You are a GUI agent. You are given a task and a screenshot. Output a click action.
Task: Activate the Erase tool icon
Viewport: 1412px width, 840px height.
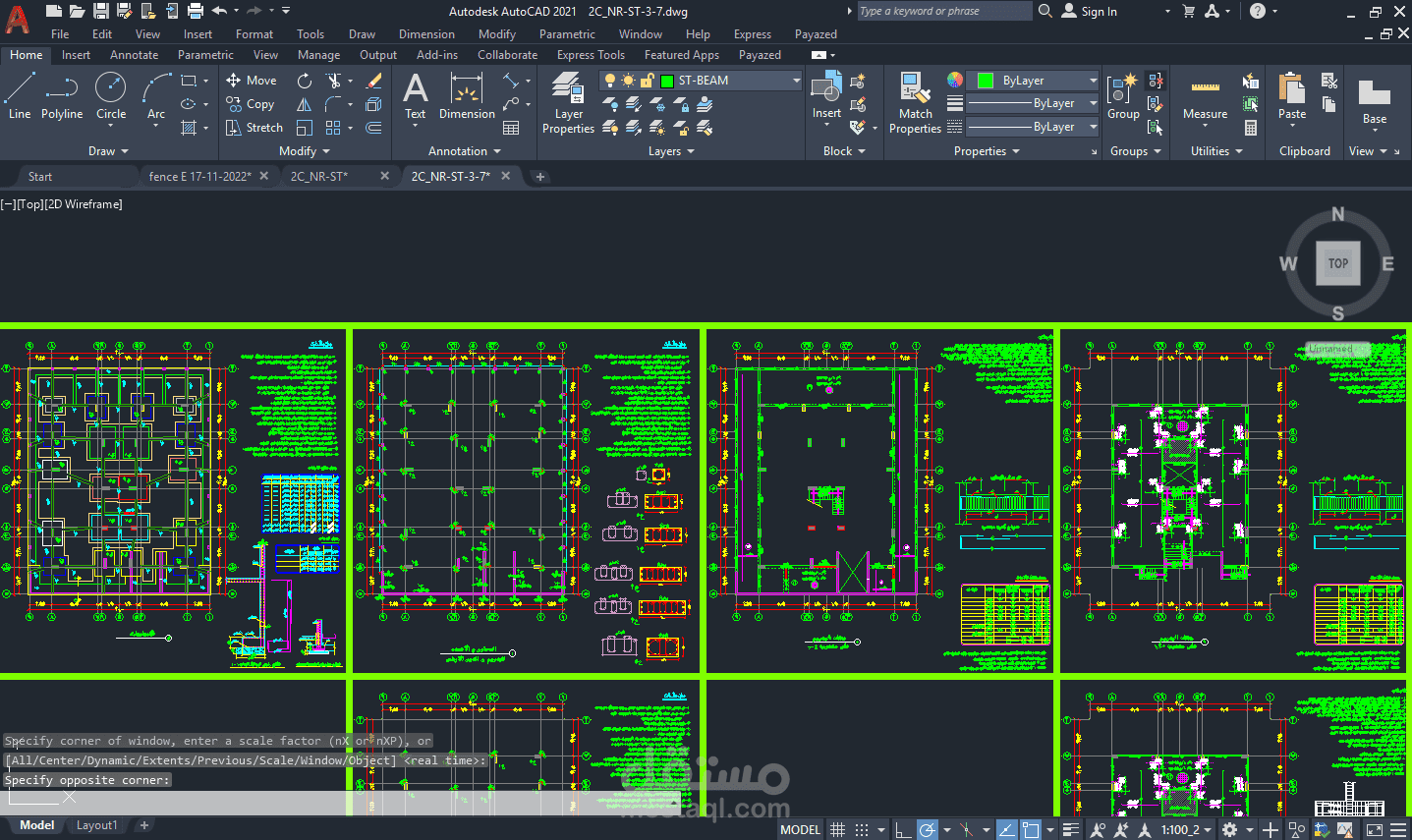(x=373, y=81)
